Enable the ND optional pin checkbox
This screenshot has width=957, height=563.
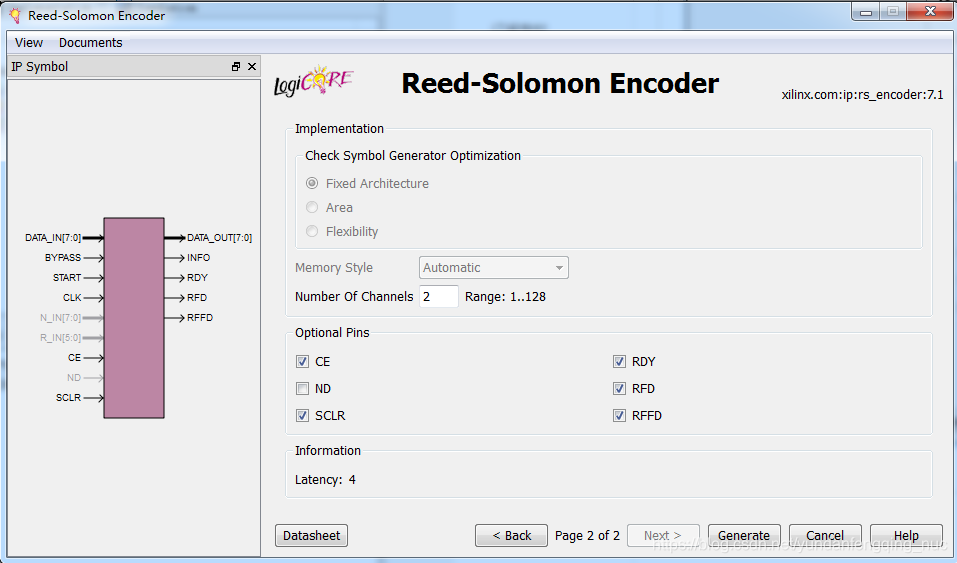[302, 388]
